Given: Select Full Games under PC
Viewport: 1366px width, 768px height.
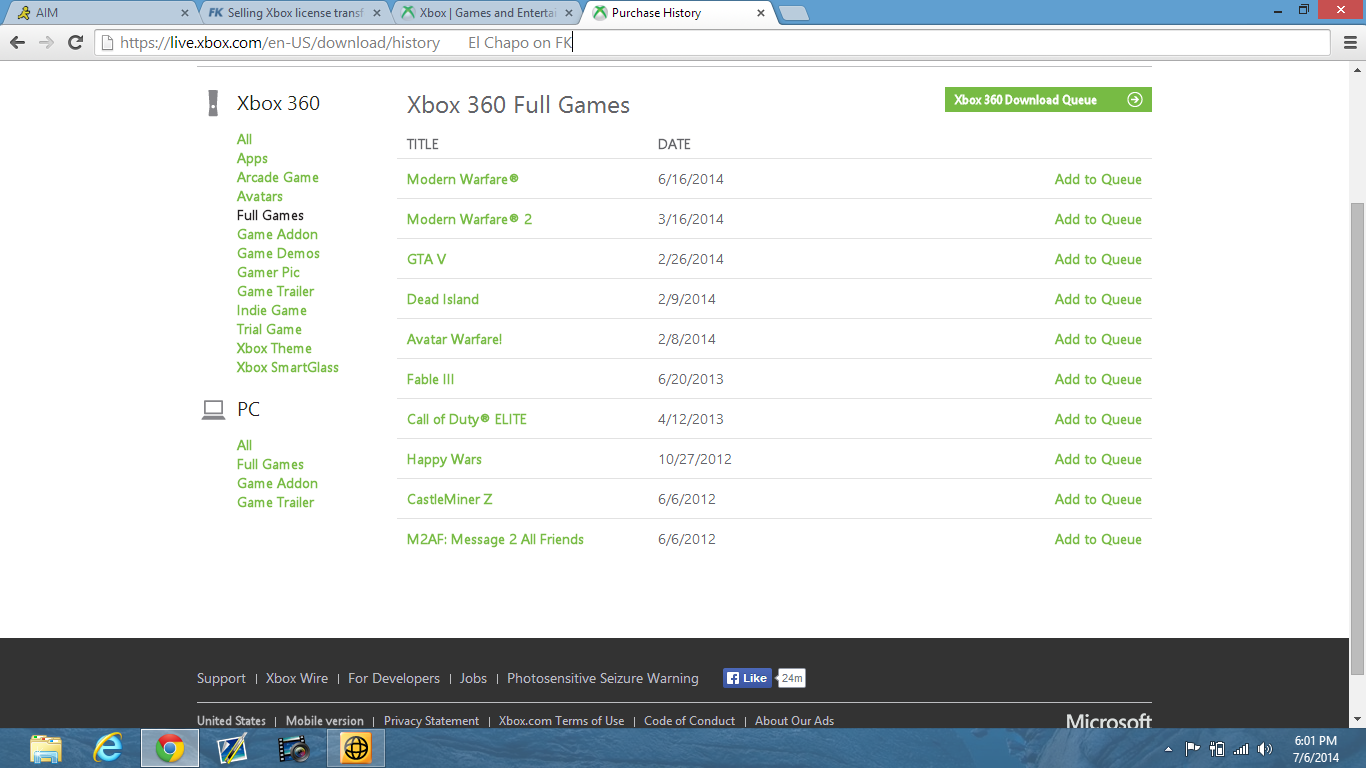Looking at the screenshot, I should point(270,464).
